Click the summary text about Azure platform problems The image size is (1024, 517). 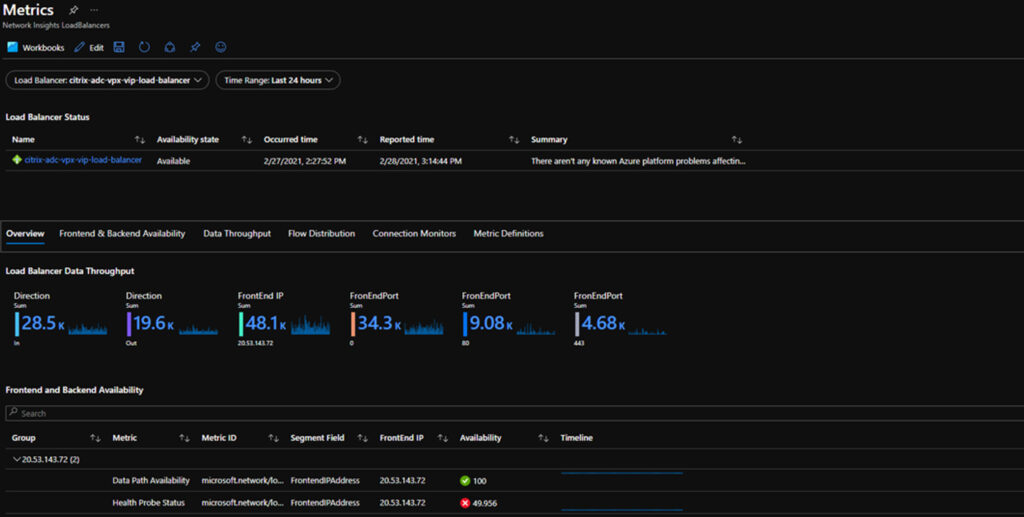click(638, 161)
